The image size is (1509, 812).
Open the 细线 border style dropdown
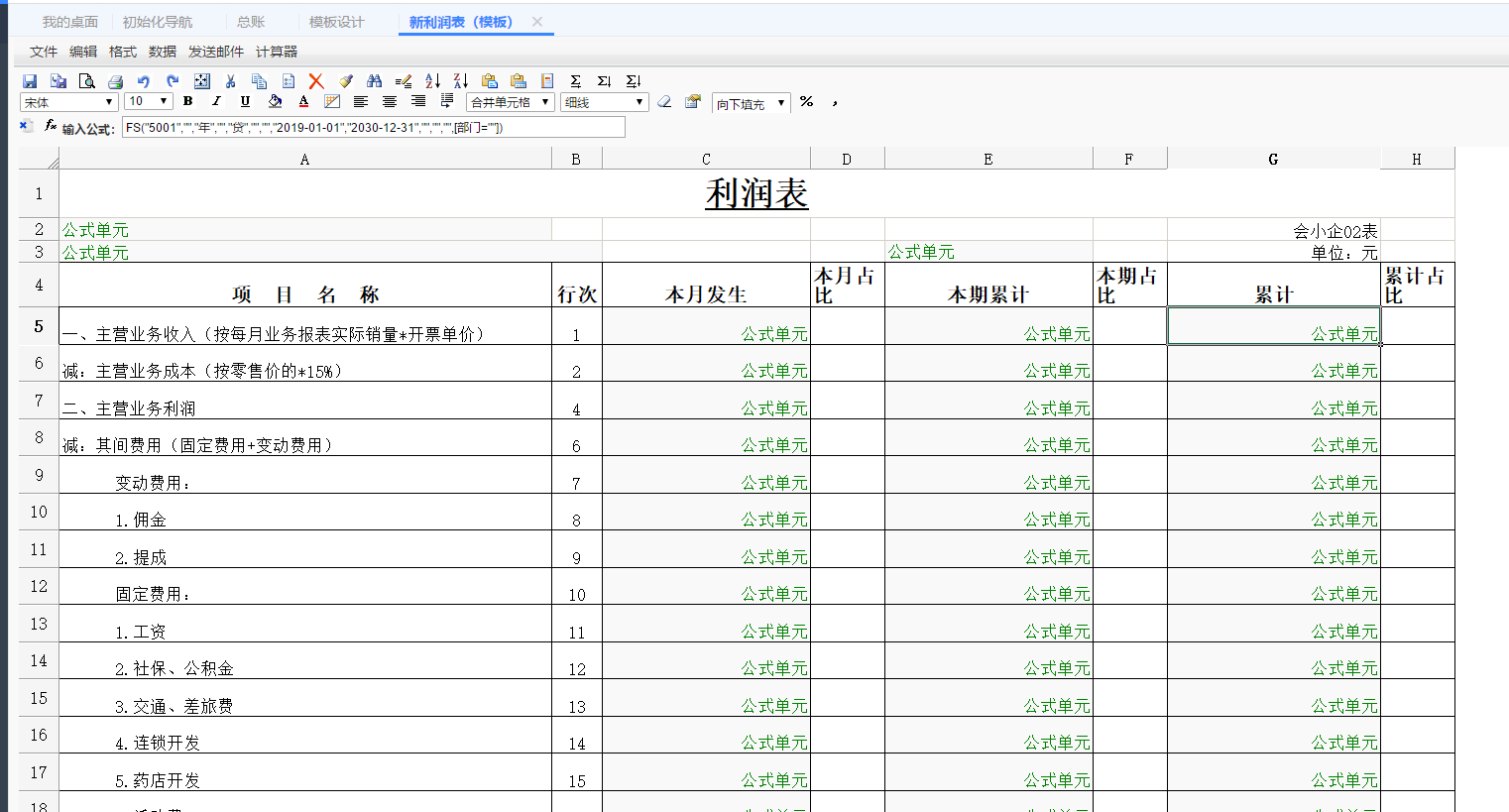pyautogui.click(x=605, y=102)
